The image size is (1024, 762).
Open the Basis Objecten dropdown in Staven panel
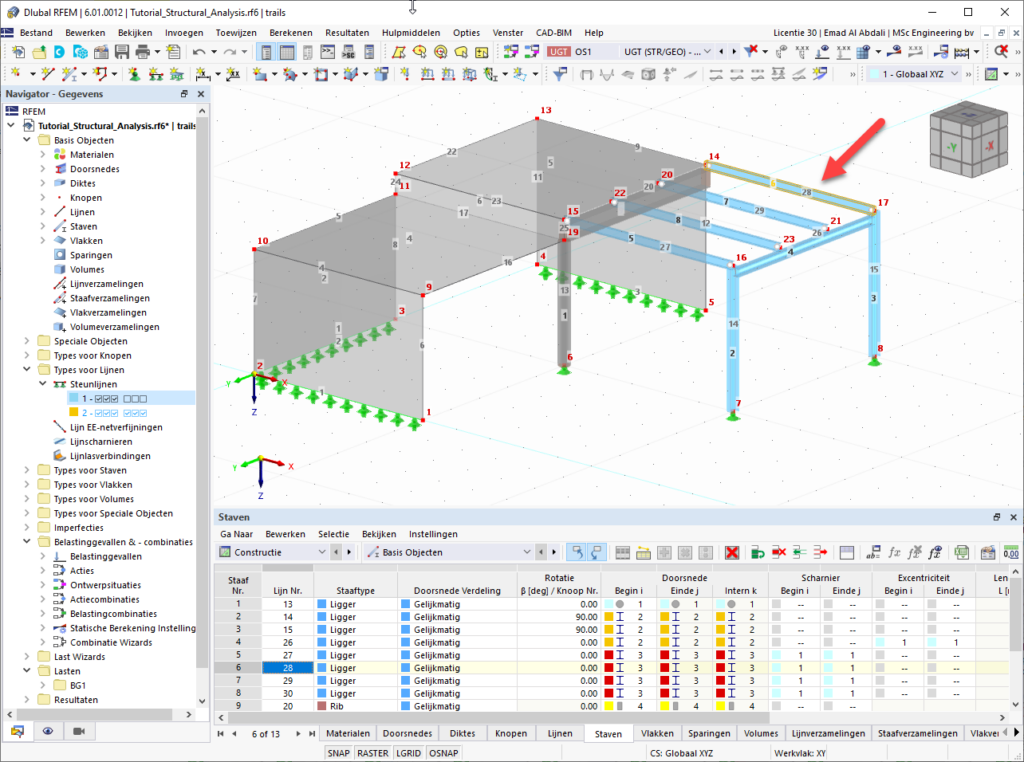(x=526, y=552)
